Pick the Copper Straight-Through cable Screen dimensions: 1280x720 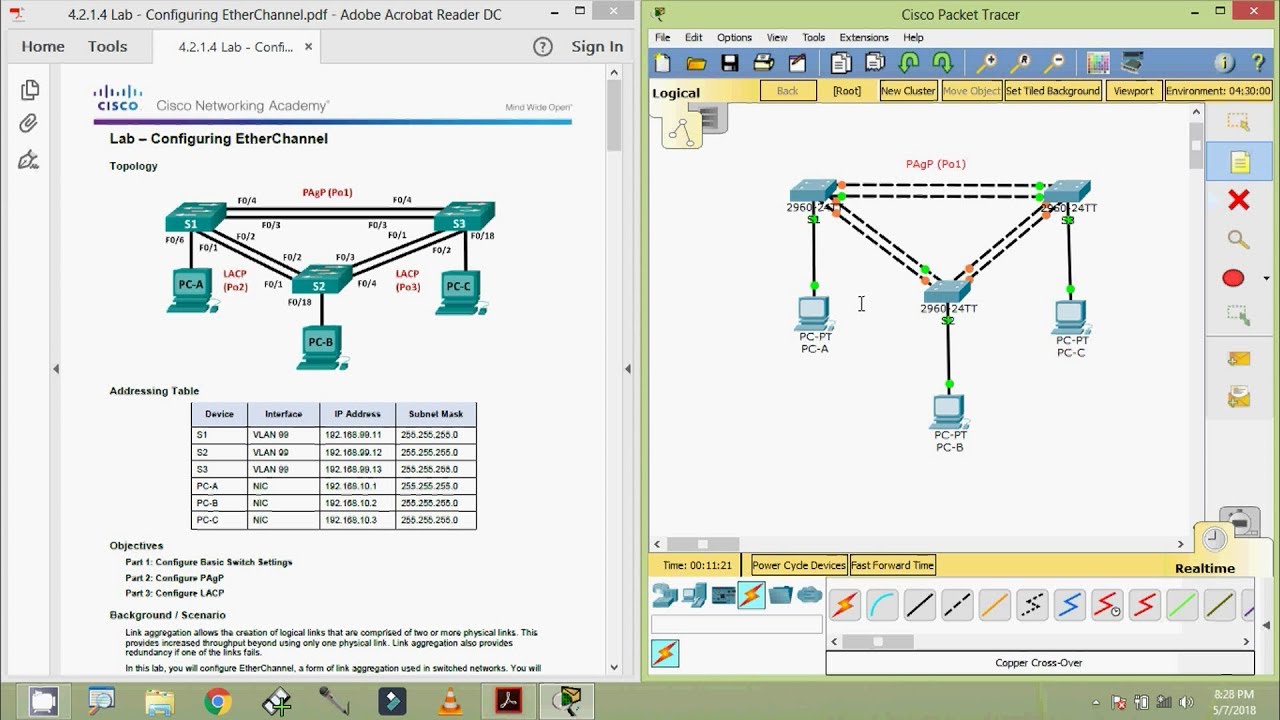(x=920, y=605)
